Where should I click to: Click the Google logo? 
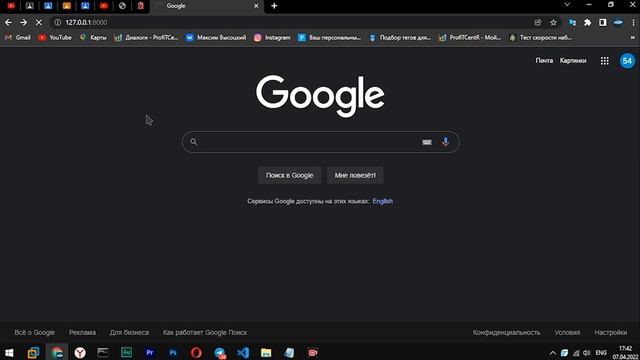click(x=320, y=96)
